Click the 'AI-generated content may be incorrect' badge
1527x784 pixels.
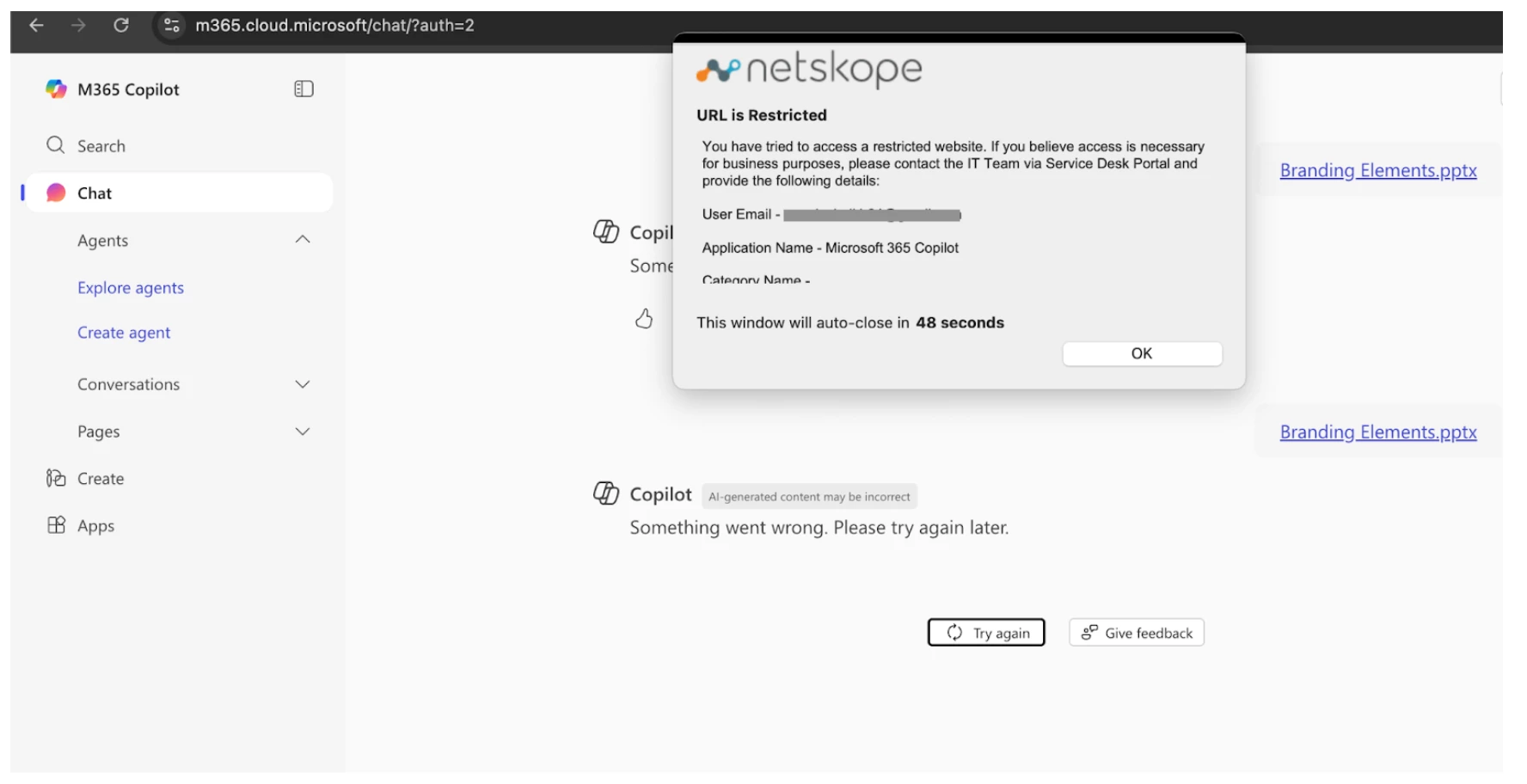pyautogui.click(x=809, y=496)
